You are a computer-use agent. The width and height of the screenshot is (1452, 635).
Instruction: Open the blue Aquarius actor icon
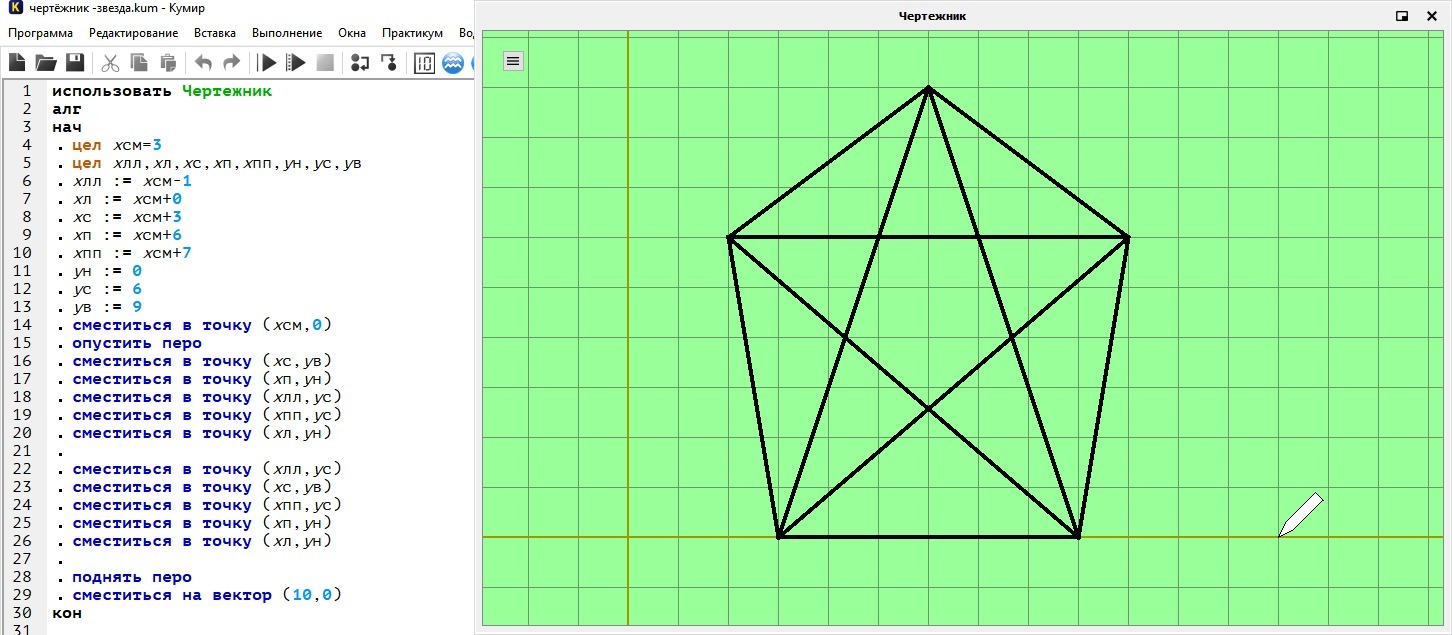tap(452, 63)
